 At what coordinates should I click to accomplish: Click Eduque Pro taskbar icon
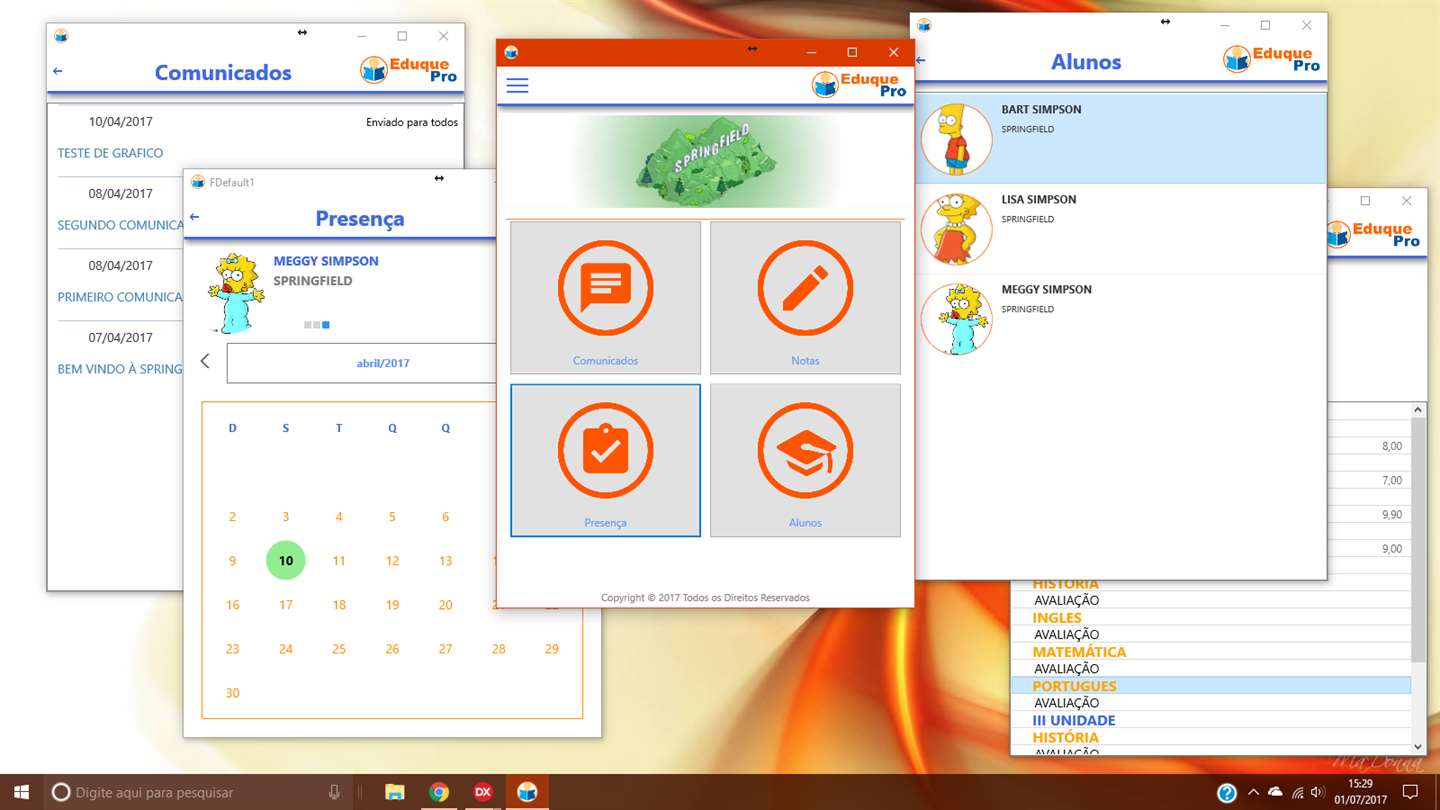click(x=527, y=792)
